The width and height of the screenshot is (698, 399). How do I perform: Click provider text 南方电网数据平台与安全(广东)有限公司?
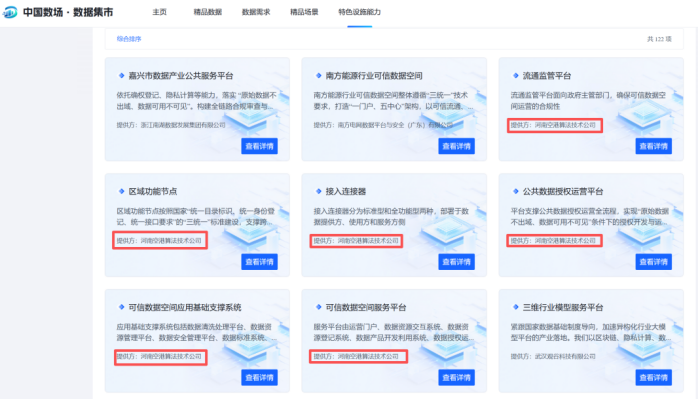click(x=395, y=125)
